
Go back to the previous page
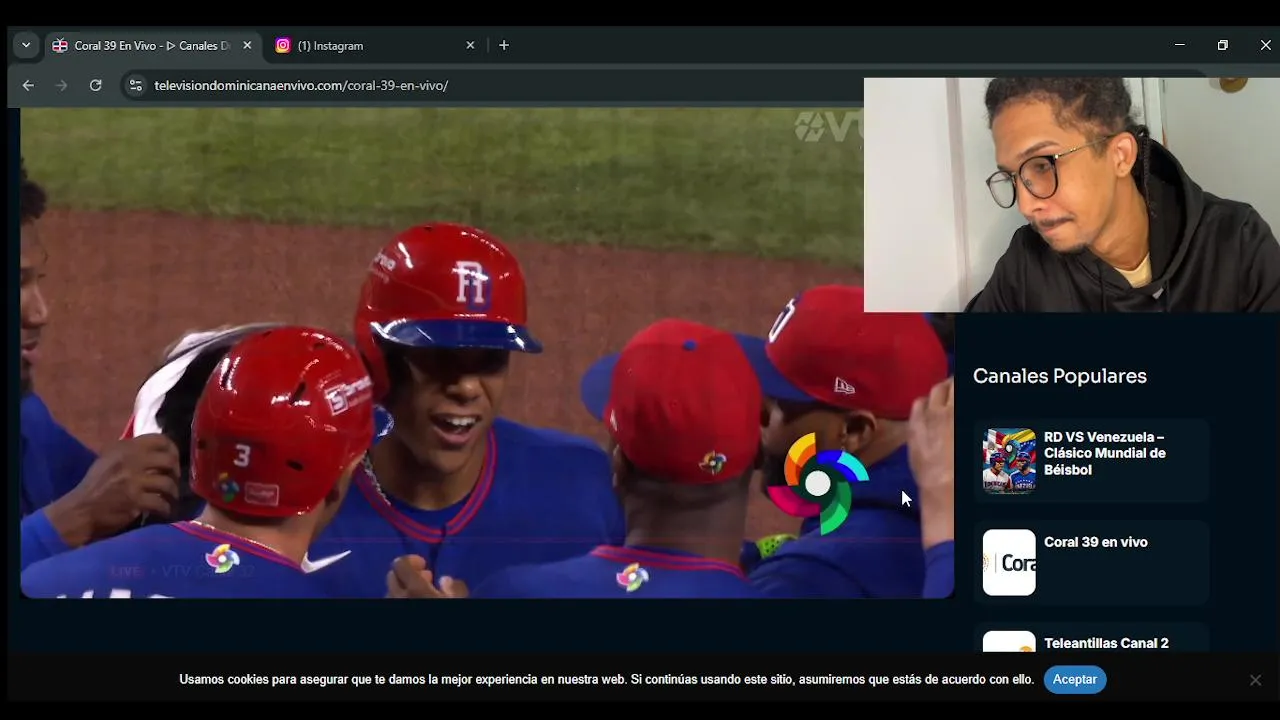click(28, 85)
